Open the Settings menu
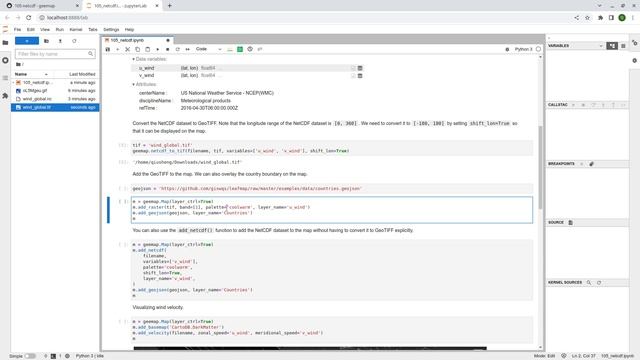 (x=111, y=29)
